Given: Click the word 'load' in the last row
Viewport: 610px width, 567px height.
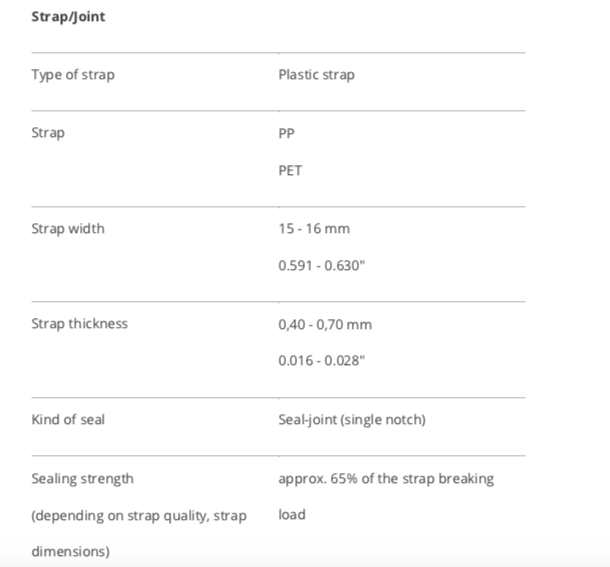Looking at the screenshot, I should [x=292, y=516].
